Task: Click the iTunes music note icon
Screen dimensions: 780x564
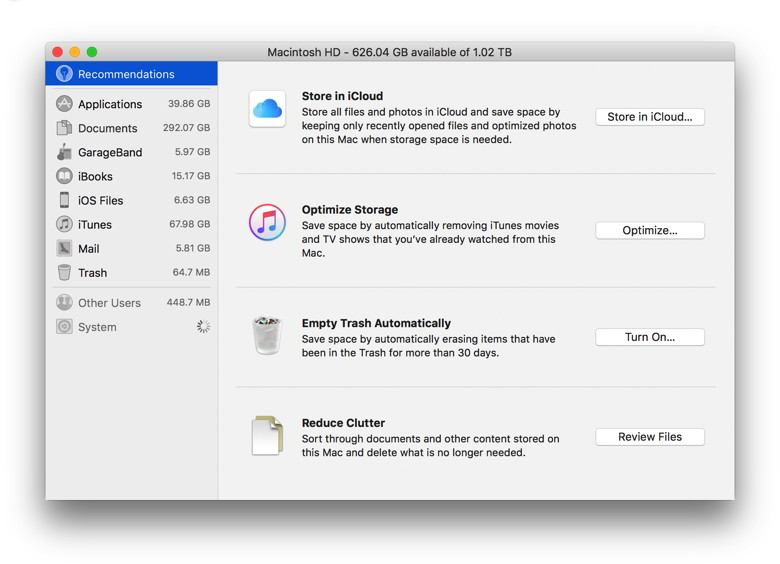Action: point(267,222)
